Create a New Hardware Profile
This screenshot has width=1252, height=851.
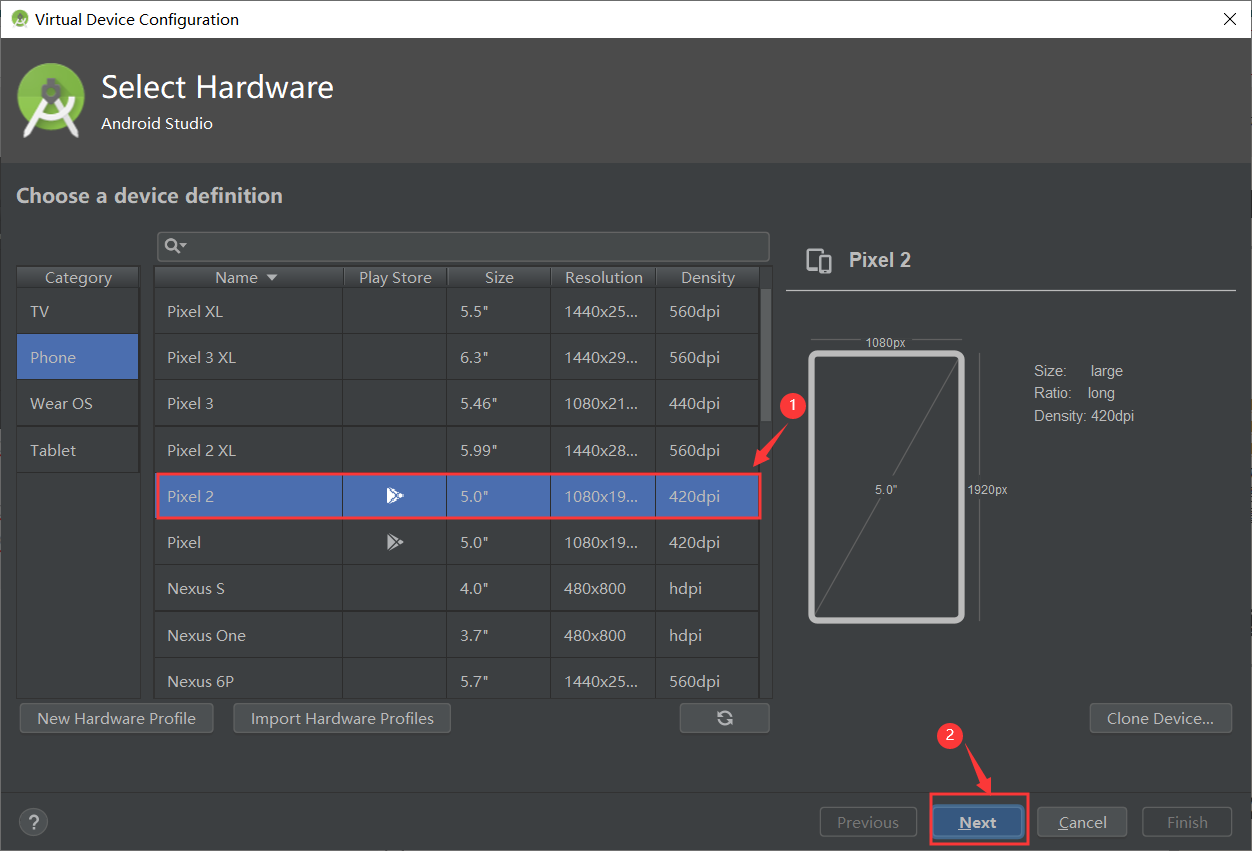coord(116,717)
